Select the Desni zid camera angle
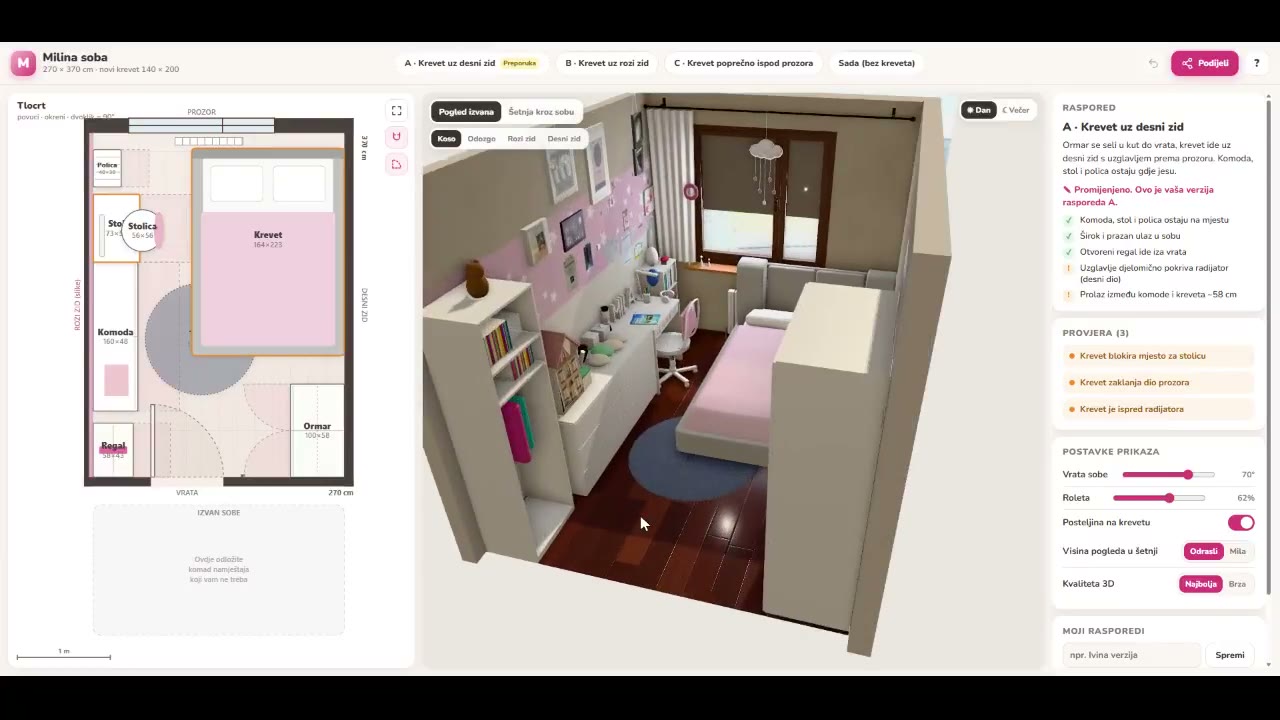1280x720 pixels. [x=564, y=139]
